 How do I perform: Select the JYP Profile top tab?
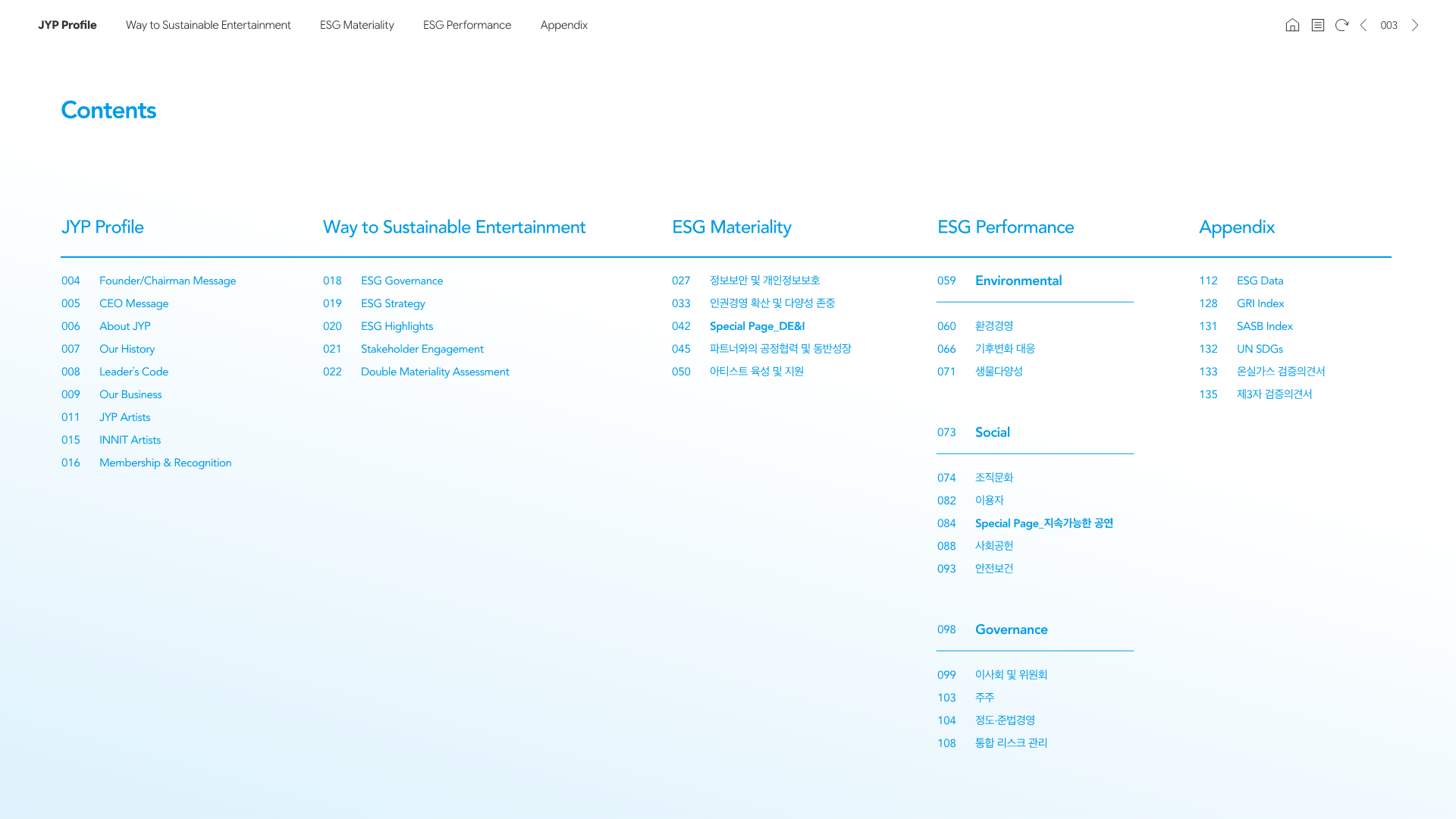click(x=67, y=25)
